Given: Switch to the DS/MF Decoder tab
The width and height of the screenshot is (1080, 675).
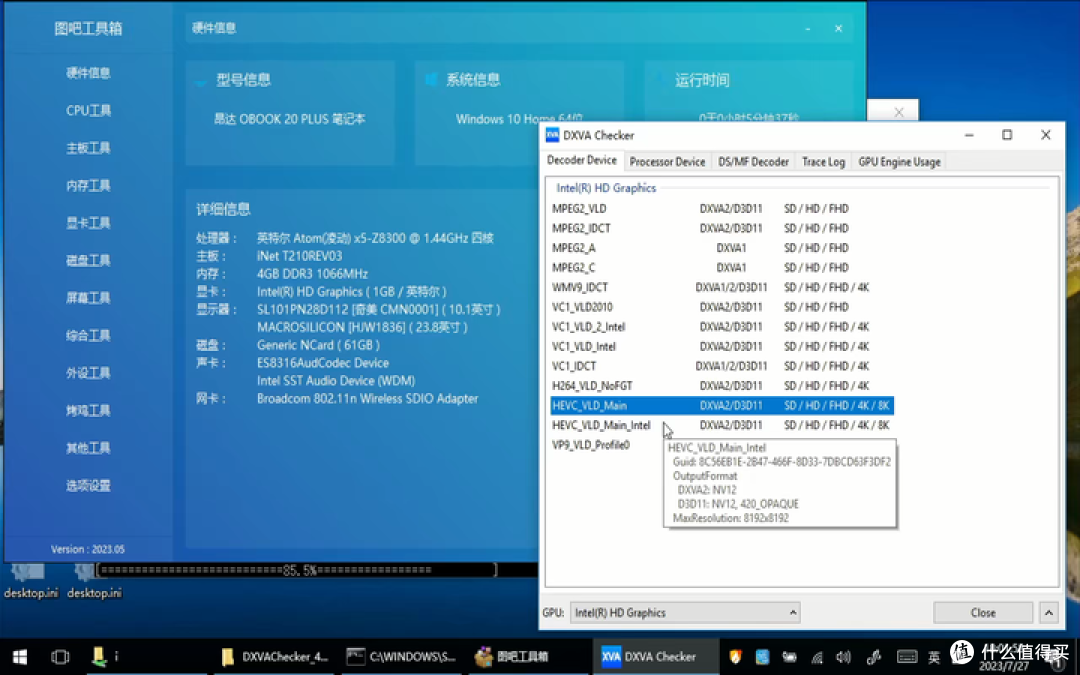Looking at the screenshot, I should 754,162.
